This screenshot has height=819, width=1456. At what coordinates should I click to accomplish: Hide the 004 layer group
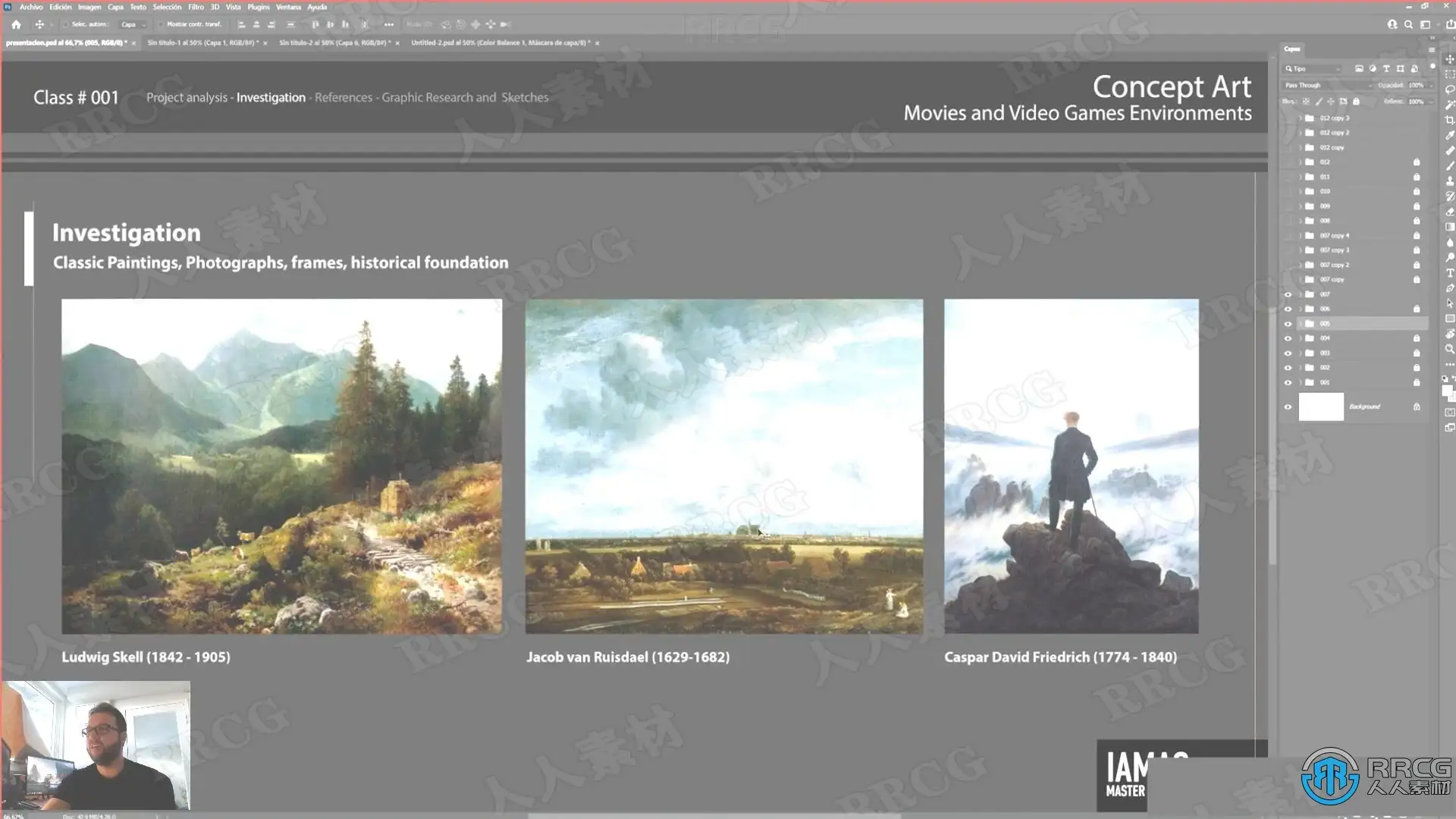pyautogui.click(x=1288, y=338)
